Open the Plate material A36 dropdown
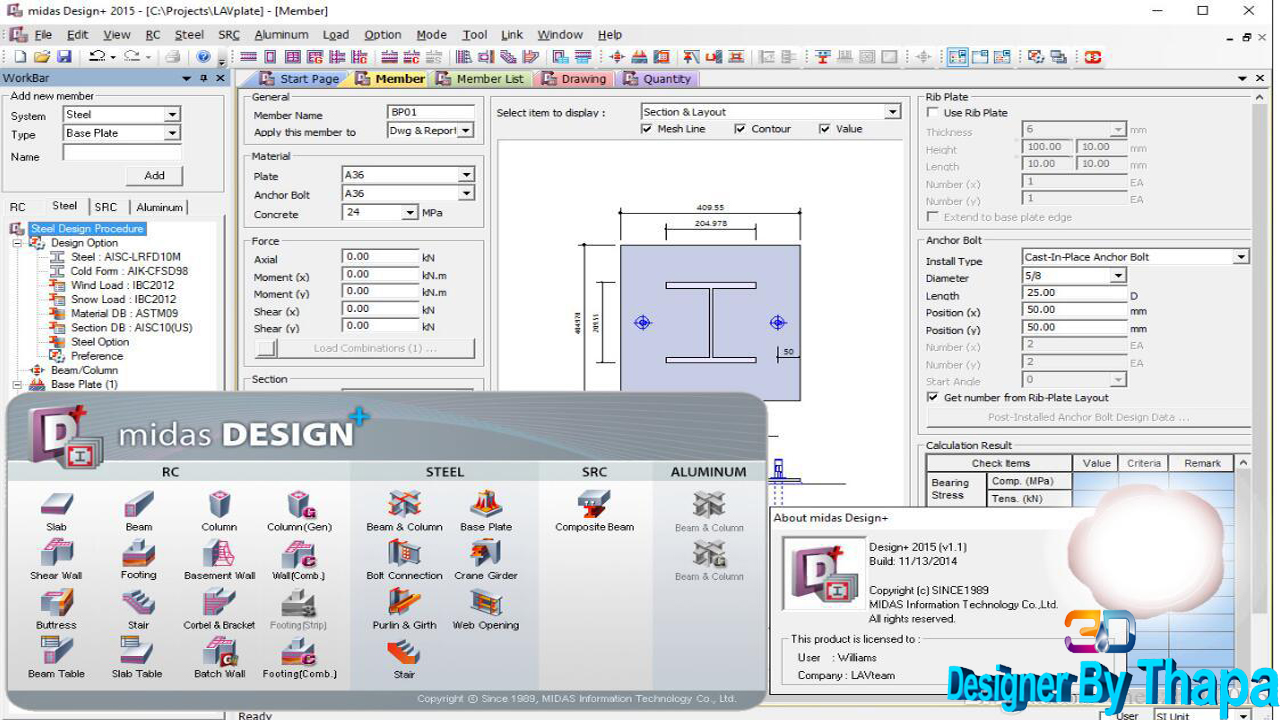This screenshot has height=720, width=1280. (x=466, y=175)
